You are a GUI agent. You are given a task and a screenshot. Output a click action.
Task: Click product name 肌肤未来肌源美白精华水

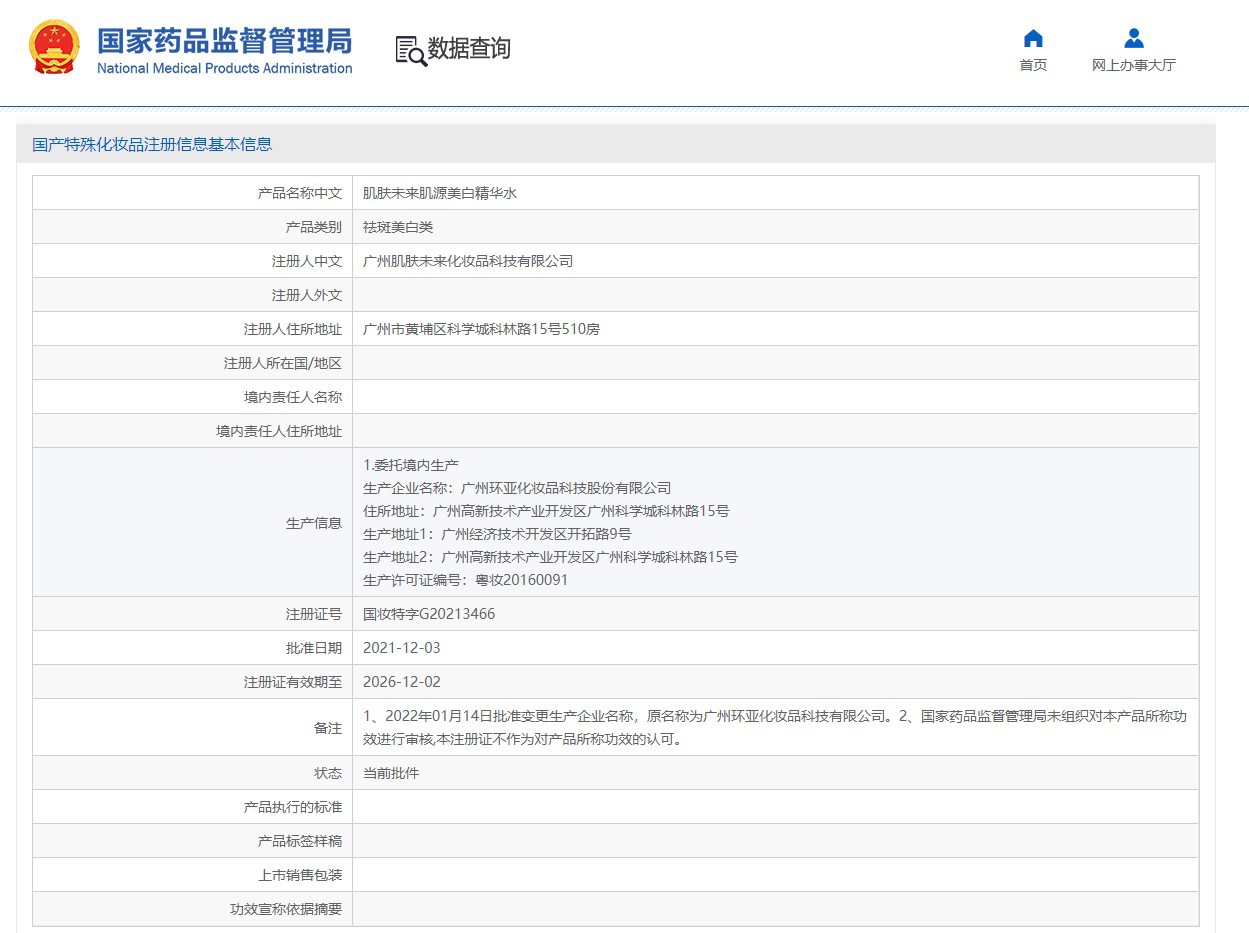click(x=439, y=193)
